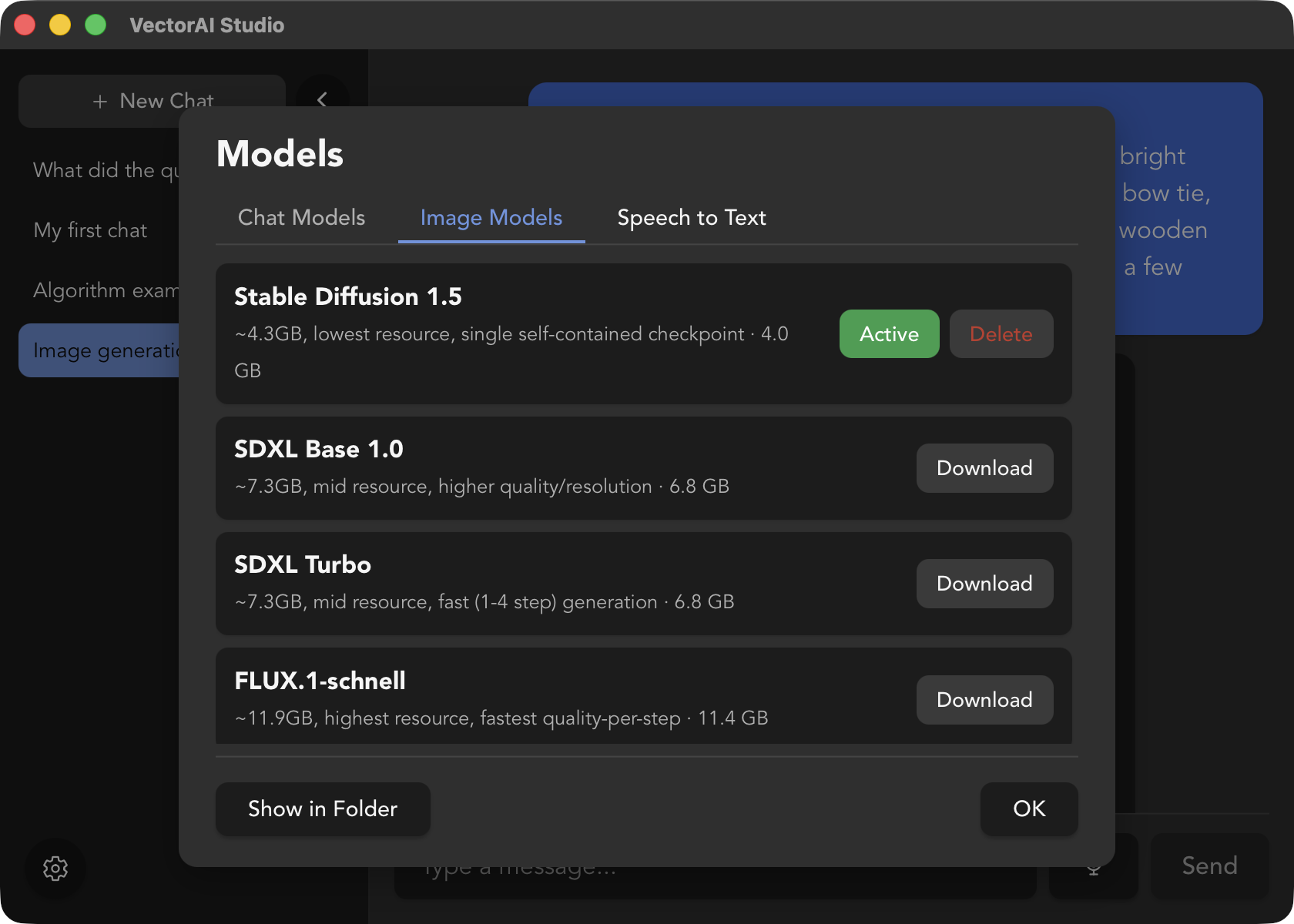
Task: Open the 'My first chat' conversation
Action: [100, 230]
